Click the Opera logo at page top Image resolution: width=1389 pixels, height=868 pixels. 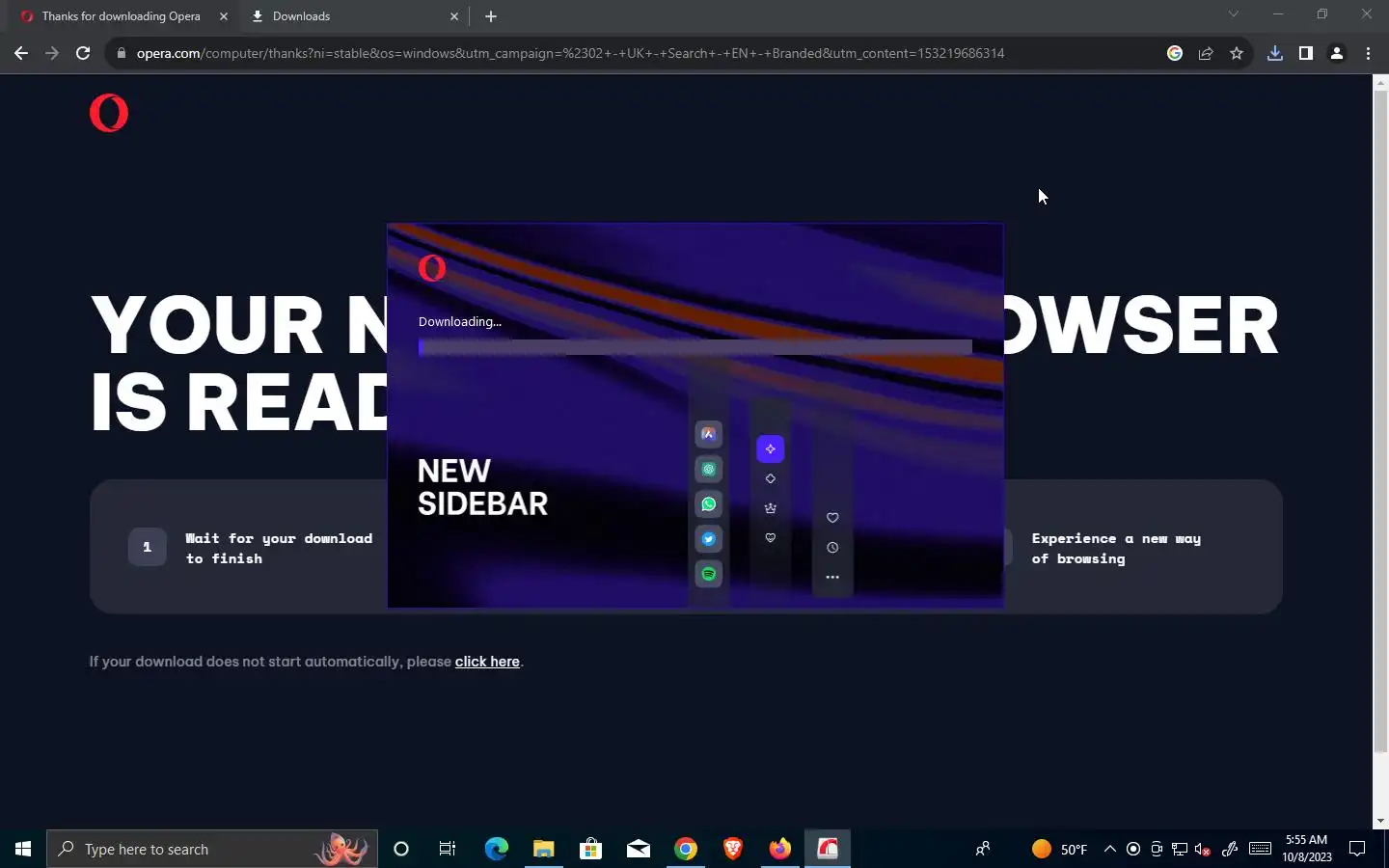click(109, 113)
